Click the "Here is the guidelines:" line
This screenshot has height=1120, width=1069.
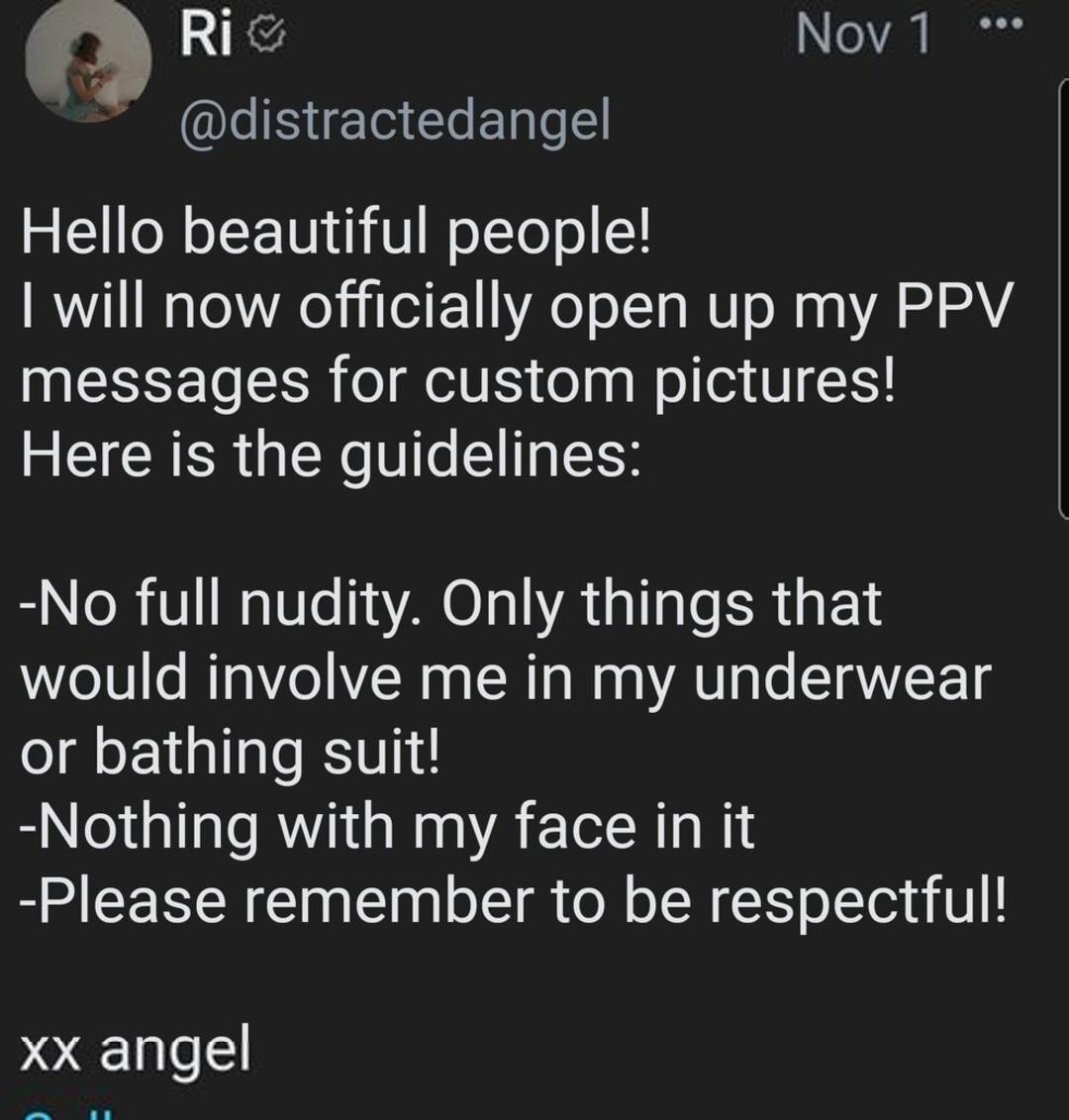(331, 455)
